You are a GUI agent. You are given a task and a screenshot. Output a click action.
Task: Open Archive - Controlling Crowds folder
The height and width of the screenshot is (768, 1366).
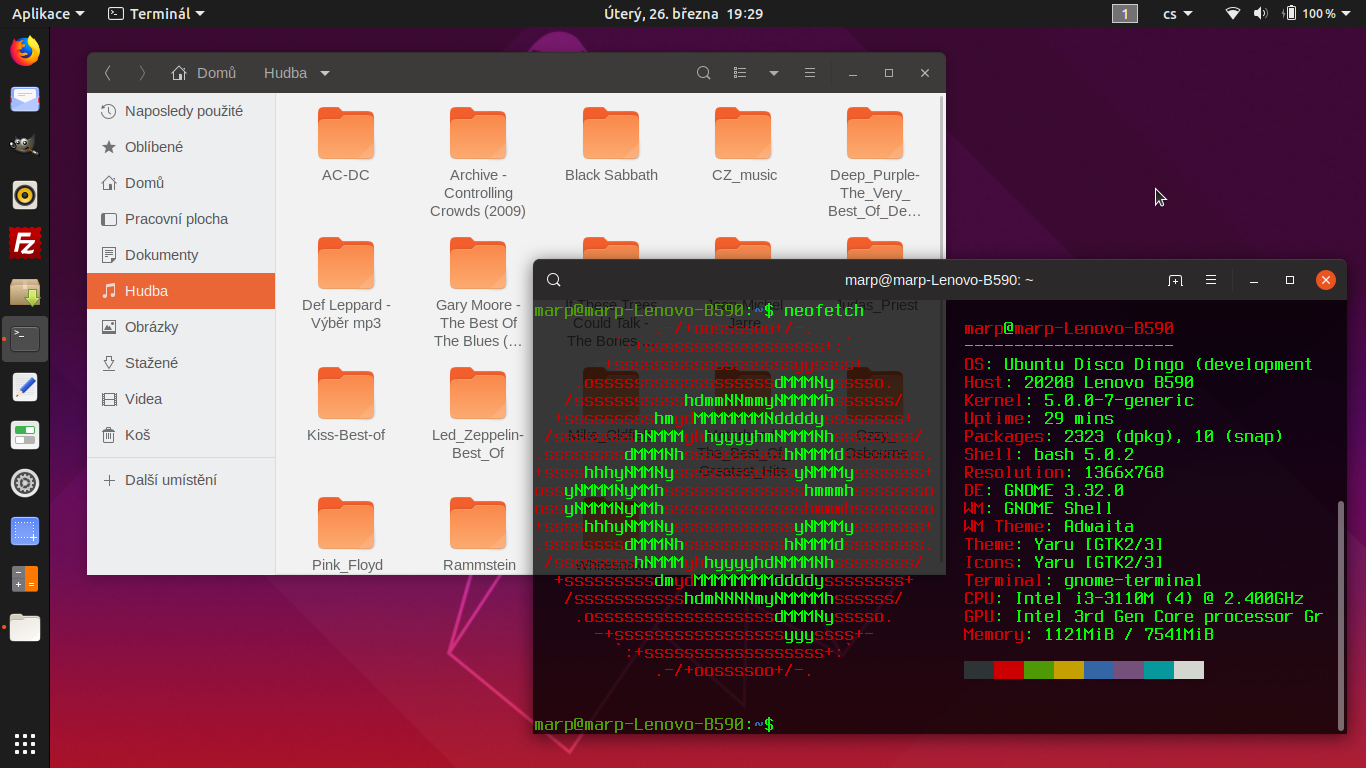[x=478, y=163]
